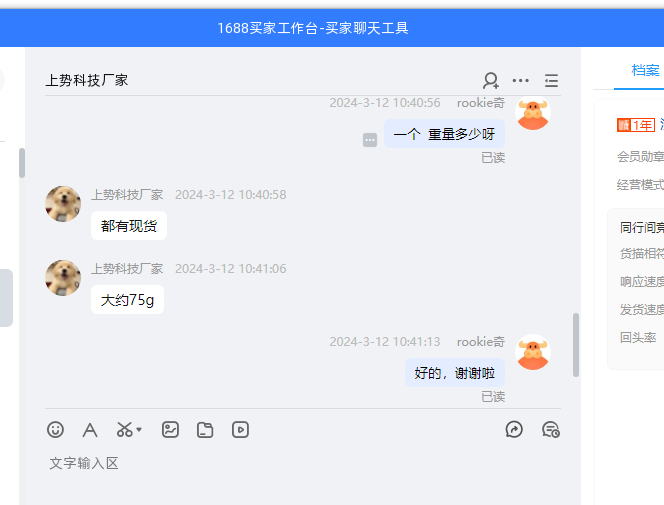Click the message bubble 大约75g
664x505 pixels.
pos(127,300)
